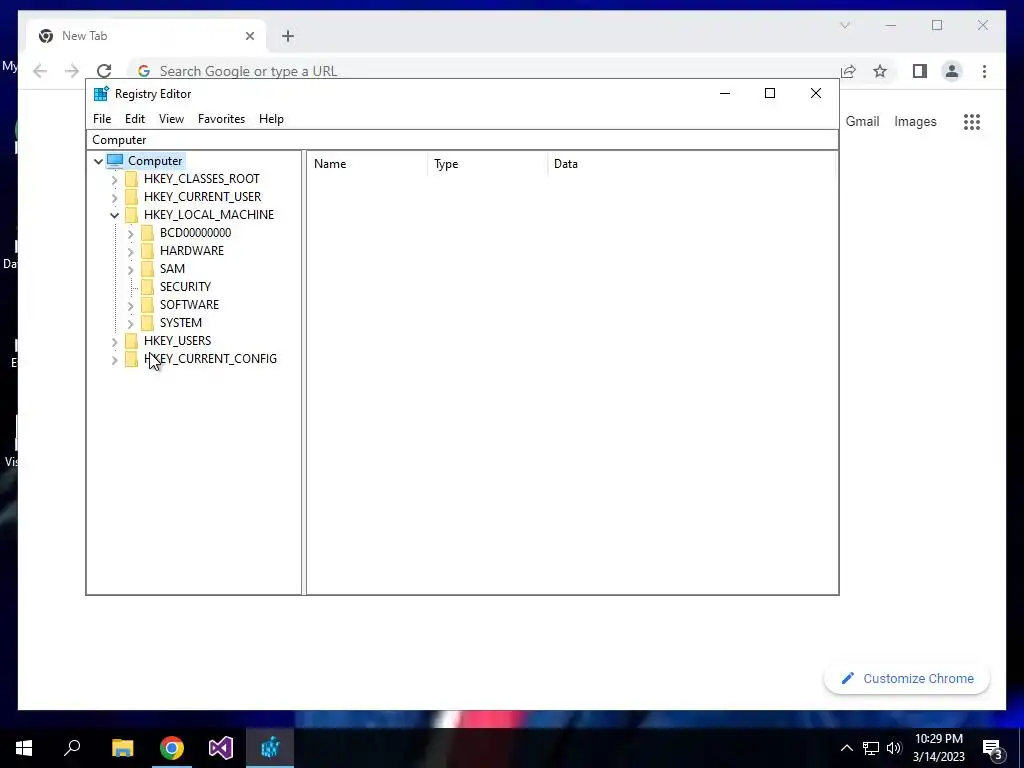Open Chrome tab search dropdown arrow

[845, 25]
